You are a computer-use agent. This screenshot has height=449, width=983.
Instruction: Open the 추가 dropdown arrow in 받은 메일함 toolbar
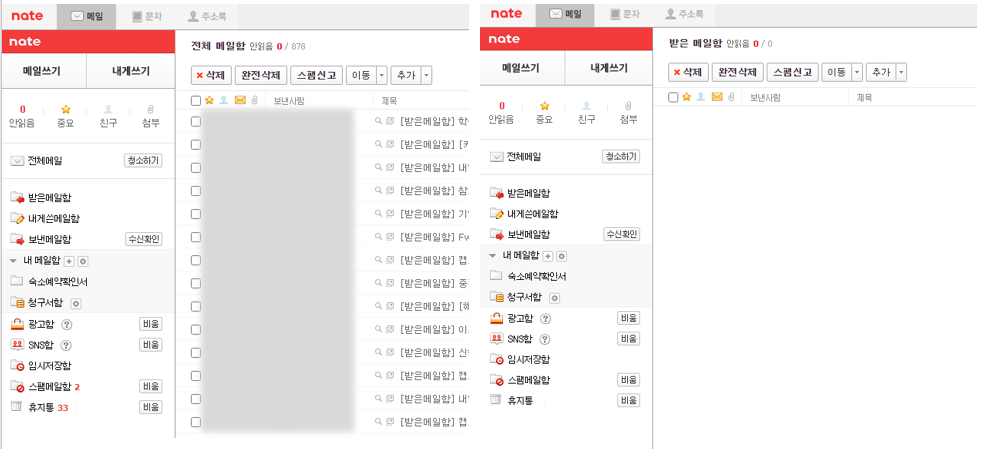[902, 72]
